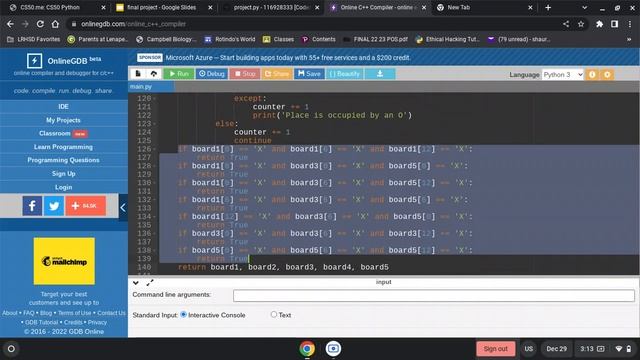This screenshot has height=360, width=640.
Task: Click the Stop button
Action: [x=245, y=74]
